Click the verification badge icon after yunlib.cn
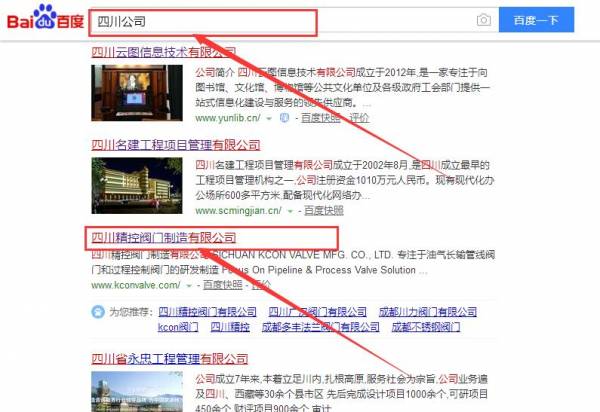The image size is (600, 412). tap(285, 117)
